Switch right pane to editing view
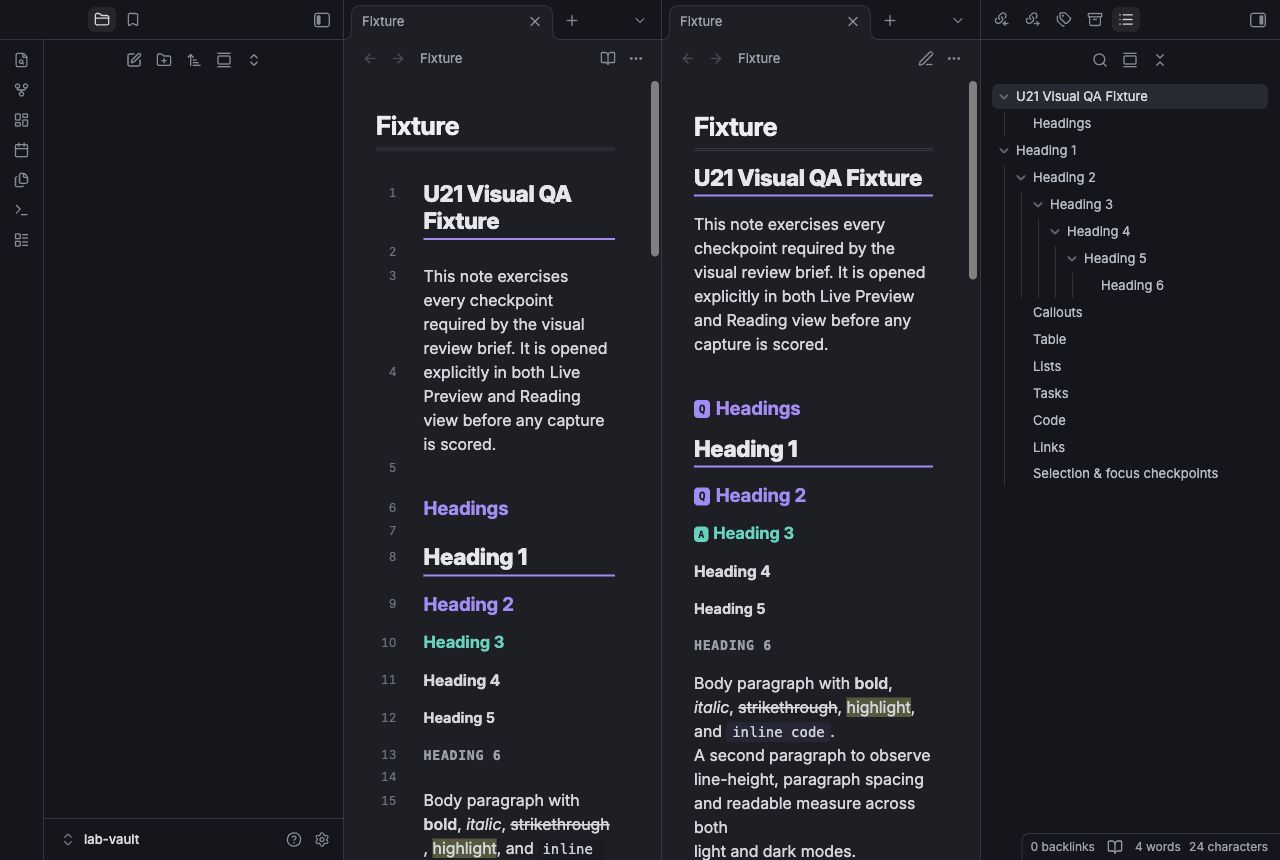Viewport: 1280px width, 860px height. [926, 59]
